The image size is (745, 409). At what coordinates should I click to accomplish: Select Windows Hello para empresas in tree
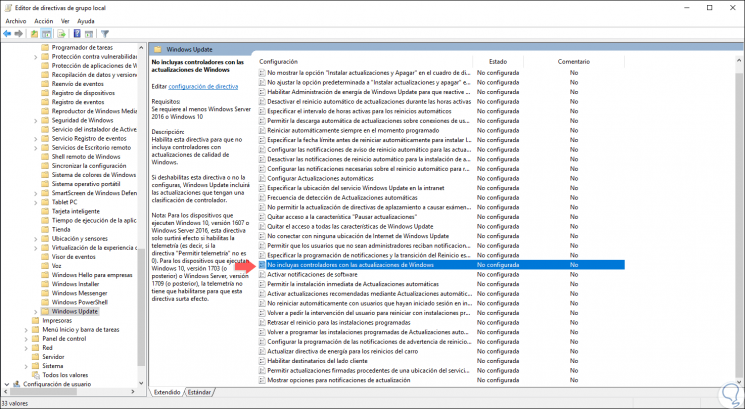[92, 275]
